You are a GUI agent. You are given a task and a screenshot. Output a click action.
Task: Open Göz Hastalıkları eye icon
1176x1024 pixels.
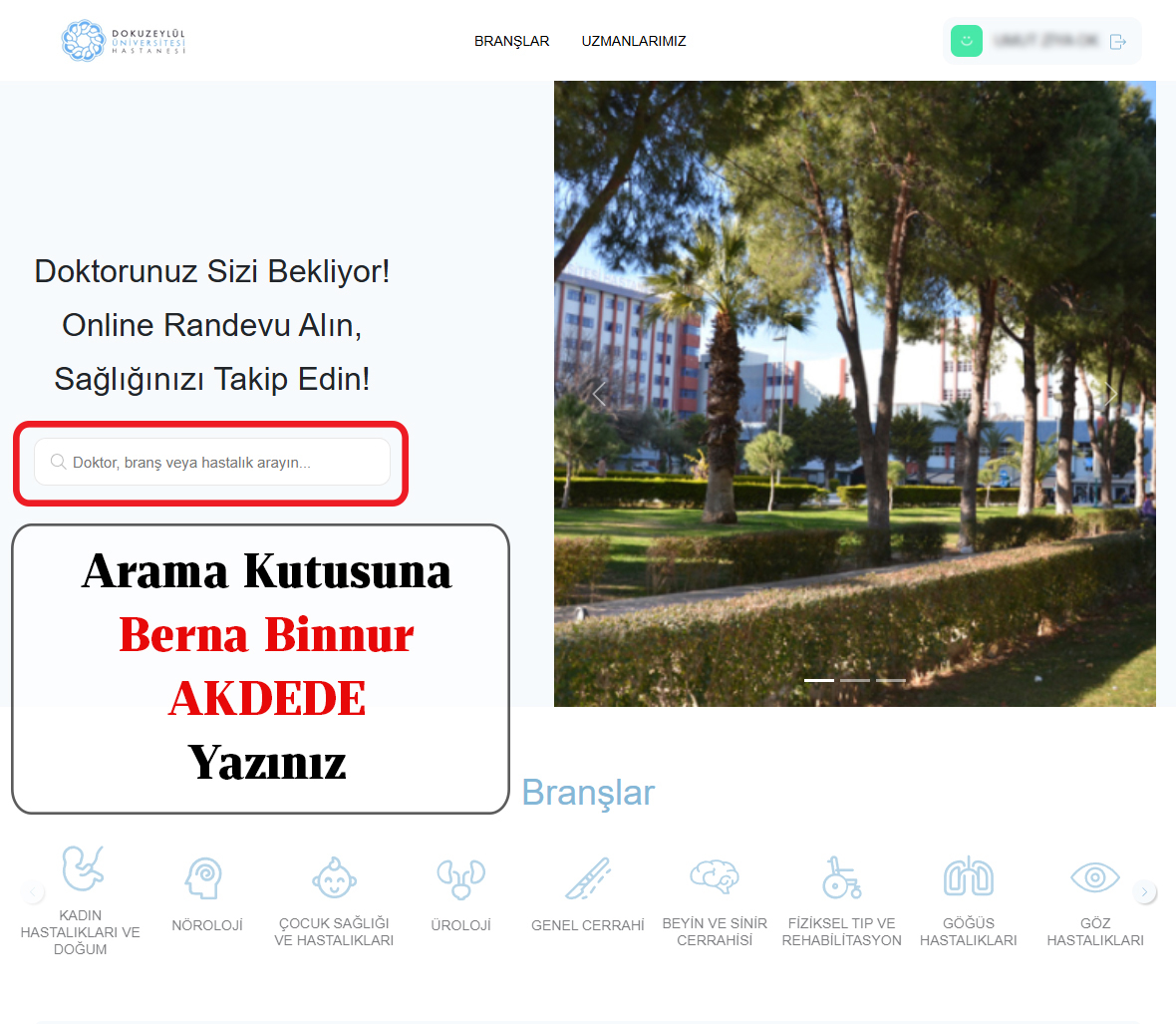[1095, 877]
